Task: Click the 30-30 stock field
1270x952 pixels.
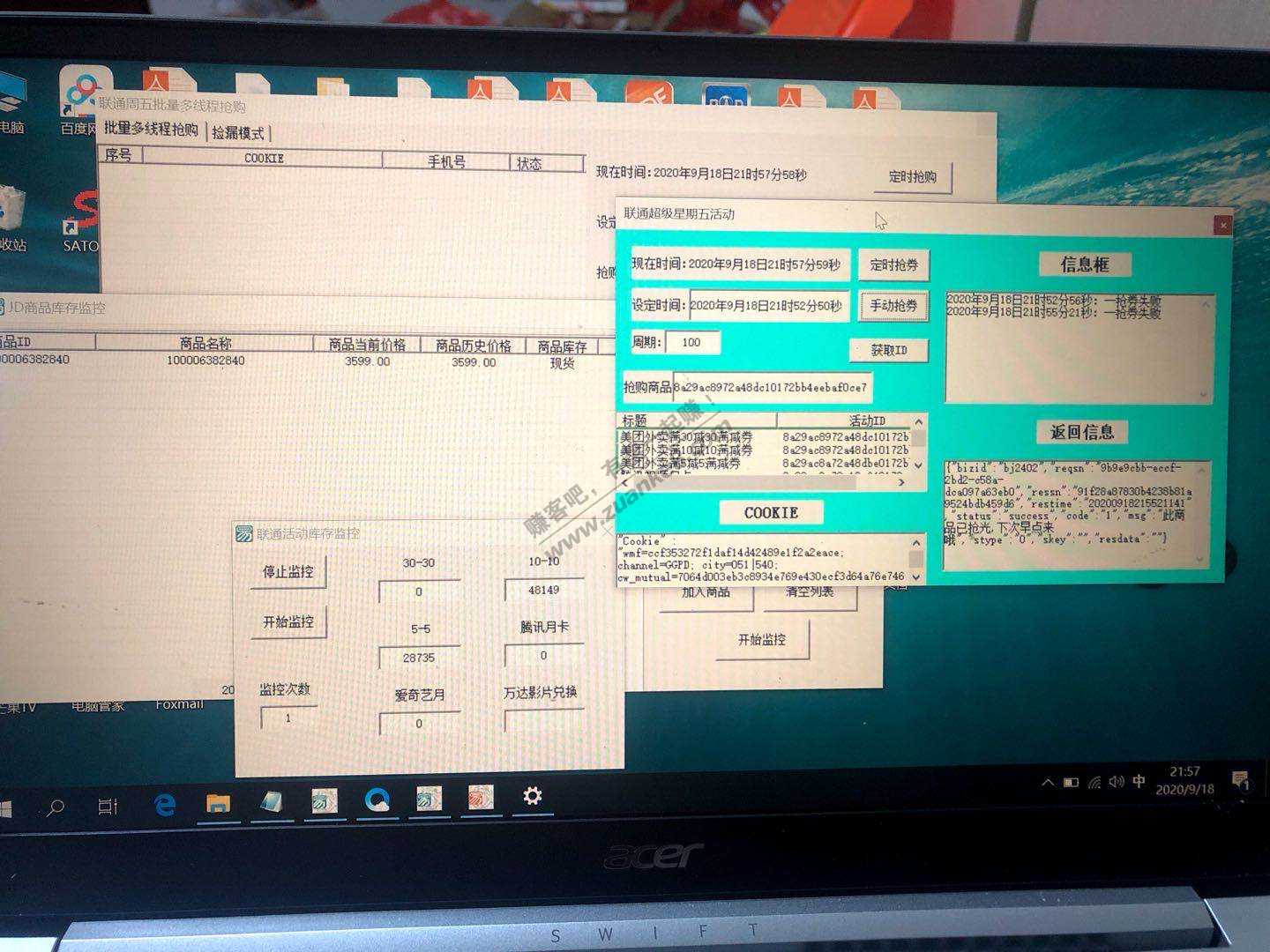Action: coord(419,591)
